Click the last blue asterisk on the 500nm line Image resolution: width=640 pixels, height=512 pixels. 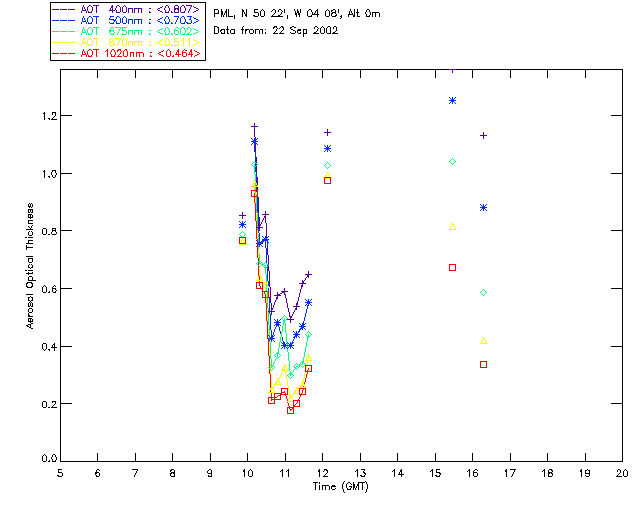pos(309,303)
